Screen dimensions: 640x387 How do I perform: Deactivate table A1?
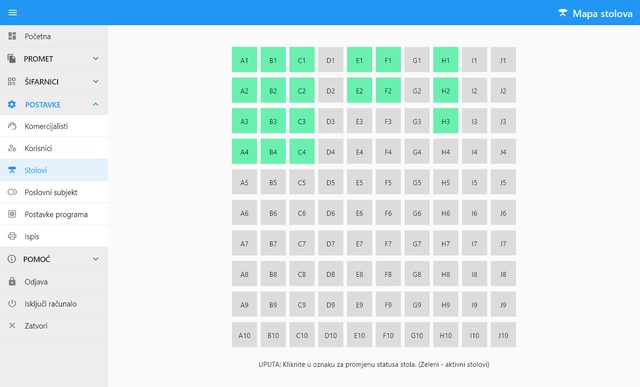(x=244, y=60)
